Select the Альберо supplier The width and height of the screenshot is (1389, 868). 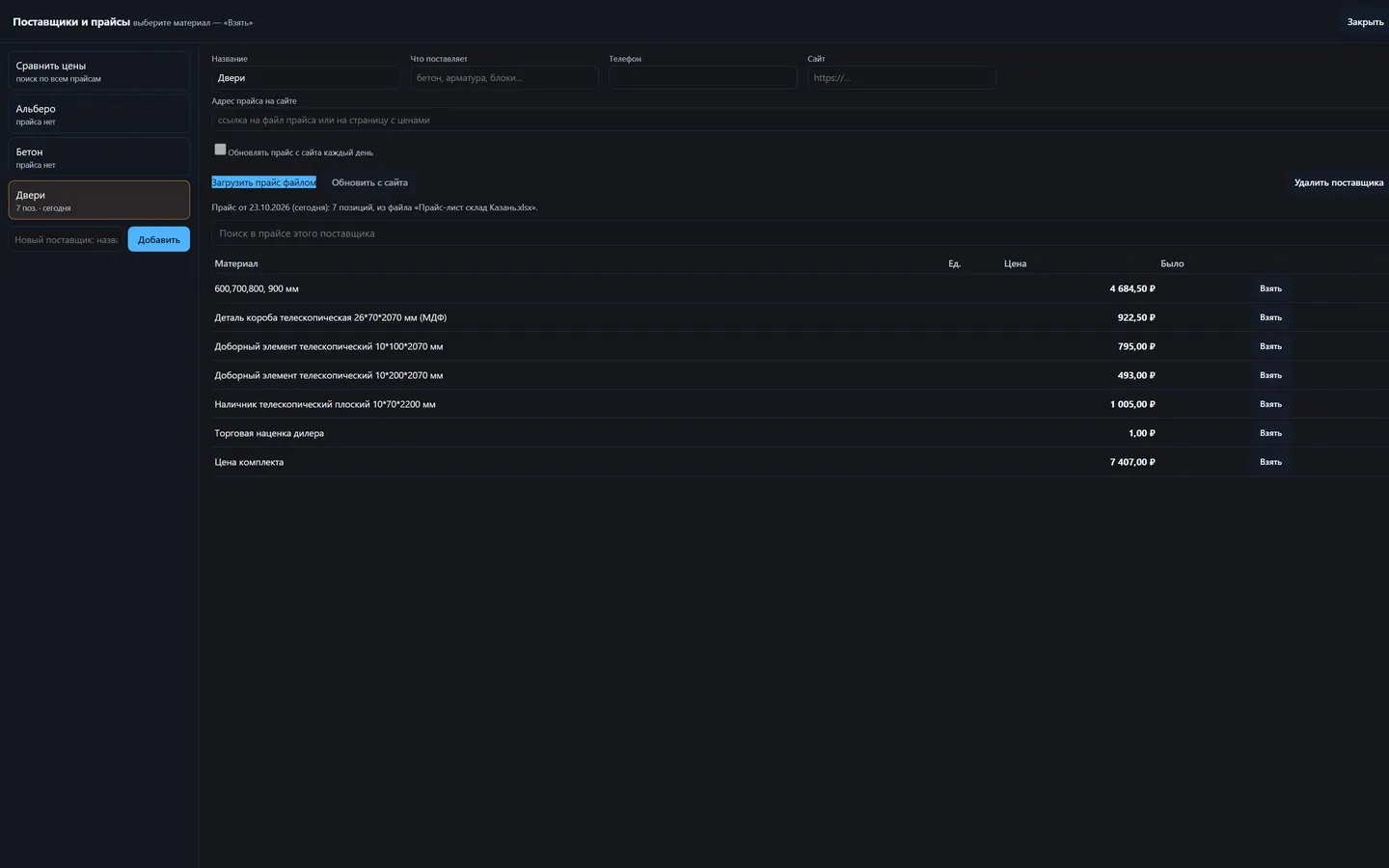click(x=99, y=114)
